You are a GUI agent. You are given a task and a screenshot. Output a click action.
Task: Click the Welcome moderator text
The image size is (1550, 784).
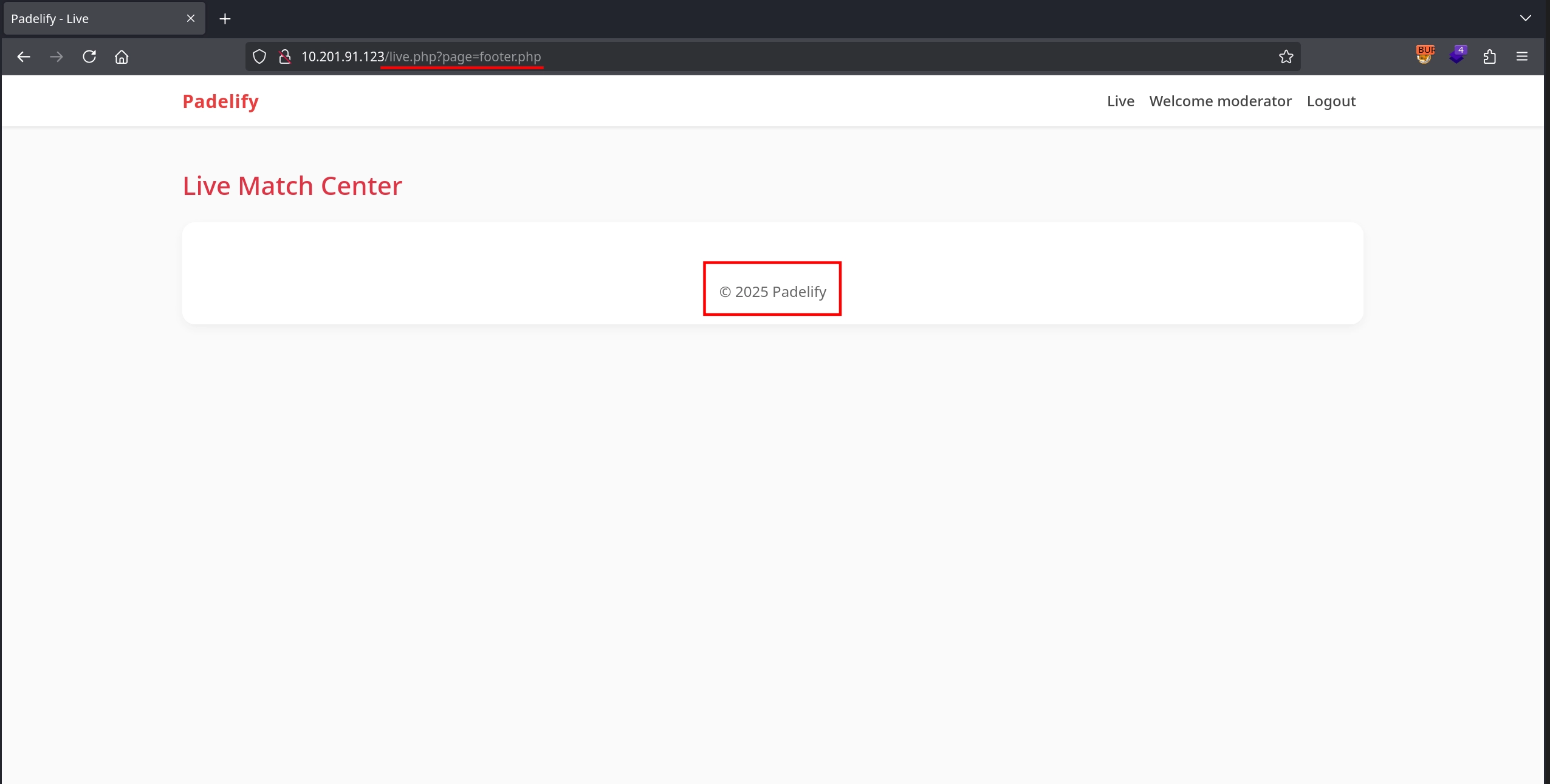(x=1220, y=101)
